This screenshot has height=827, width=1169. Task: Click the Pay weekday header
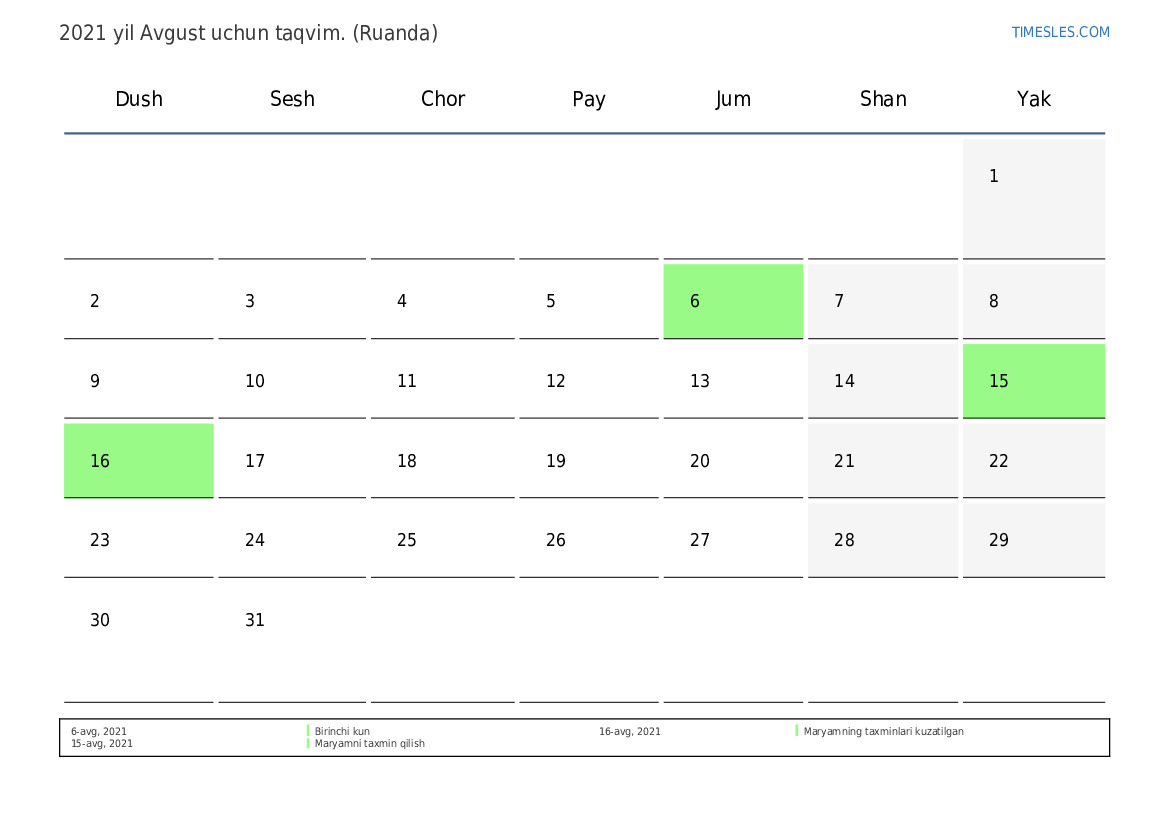pyautogui.click(x=589, y=99)
